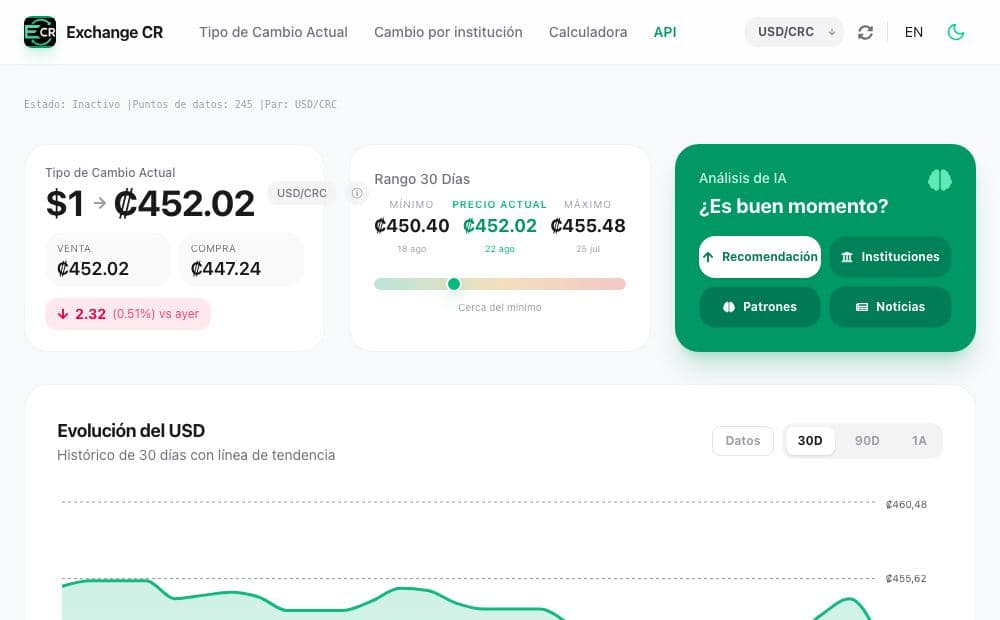Click the VENTA ₡452.02 box
1000x620 pixels.
[x=108, y=260]
